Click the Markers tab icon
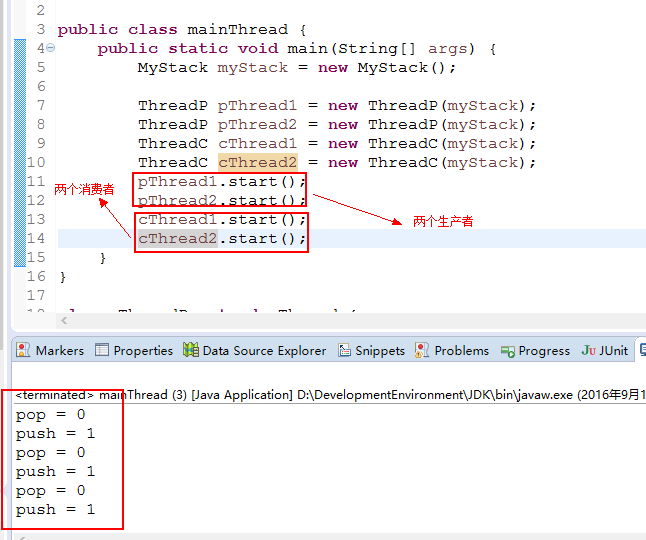 (x=23, y=350)
